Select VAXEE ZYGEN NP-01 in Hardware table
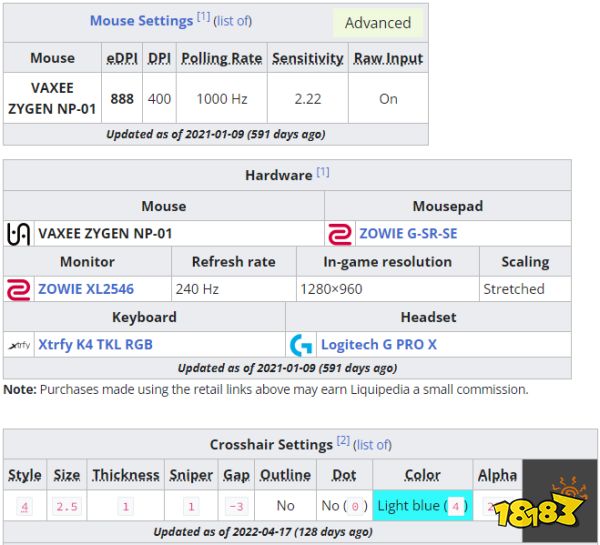 (105, 233)
